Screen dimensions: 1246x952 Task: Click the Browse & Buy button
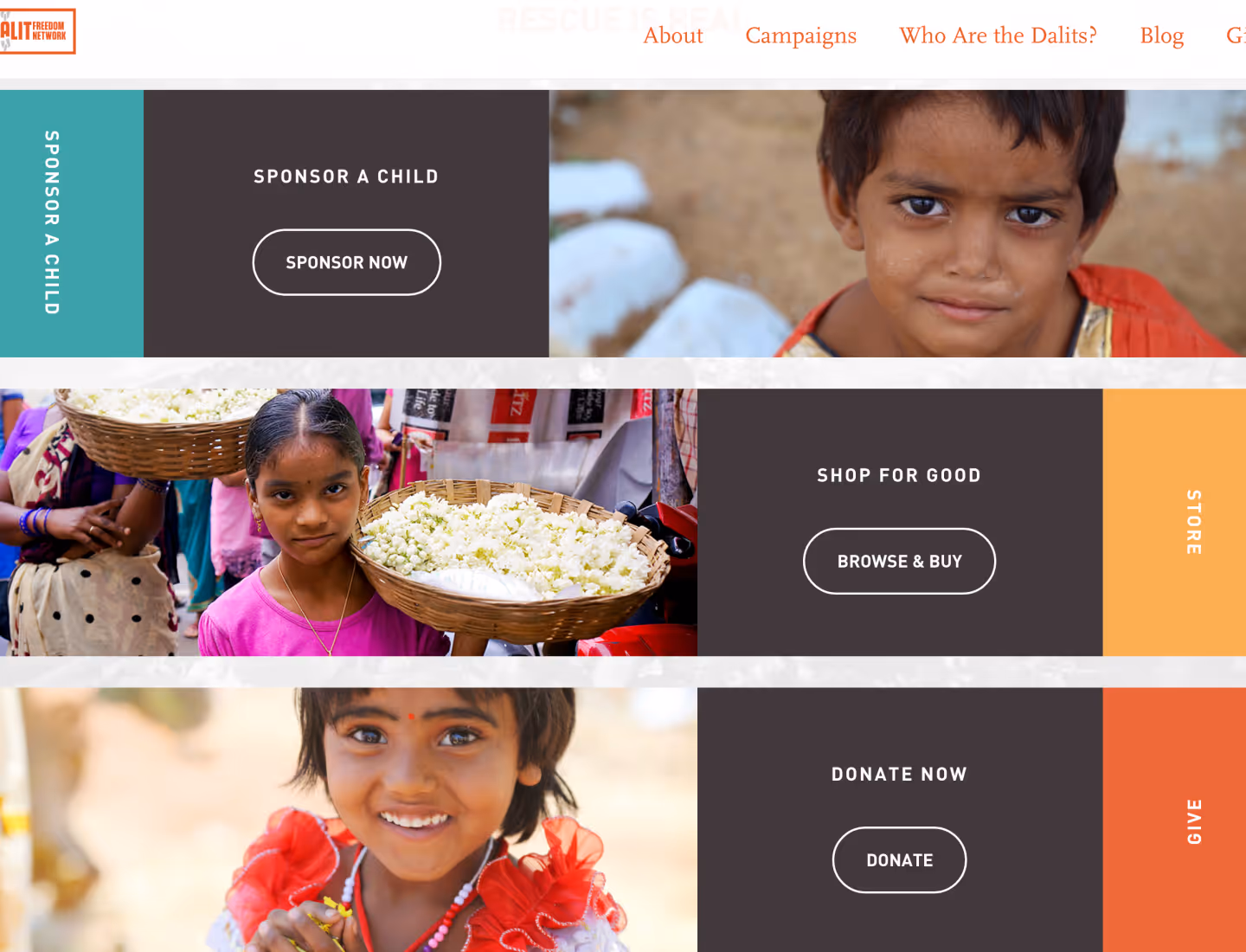pyautogui.click(x=899, y=561)
